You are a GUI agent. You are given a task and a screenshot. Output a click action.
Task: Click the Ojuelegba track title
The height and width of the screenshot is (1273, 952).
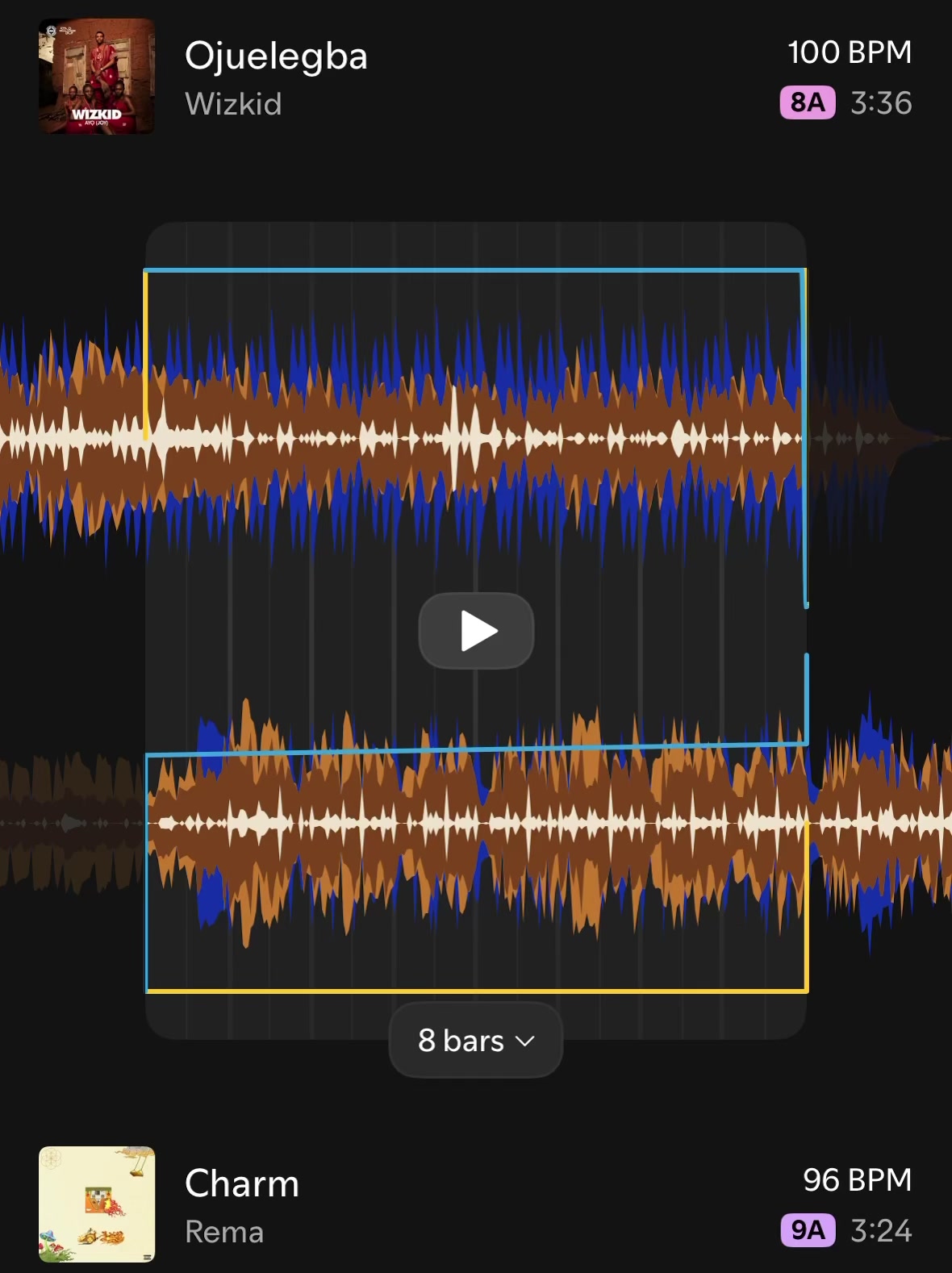[x=276, y=56]
